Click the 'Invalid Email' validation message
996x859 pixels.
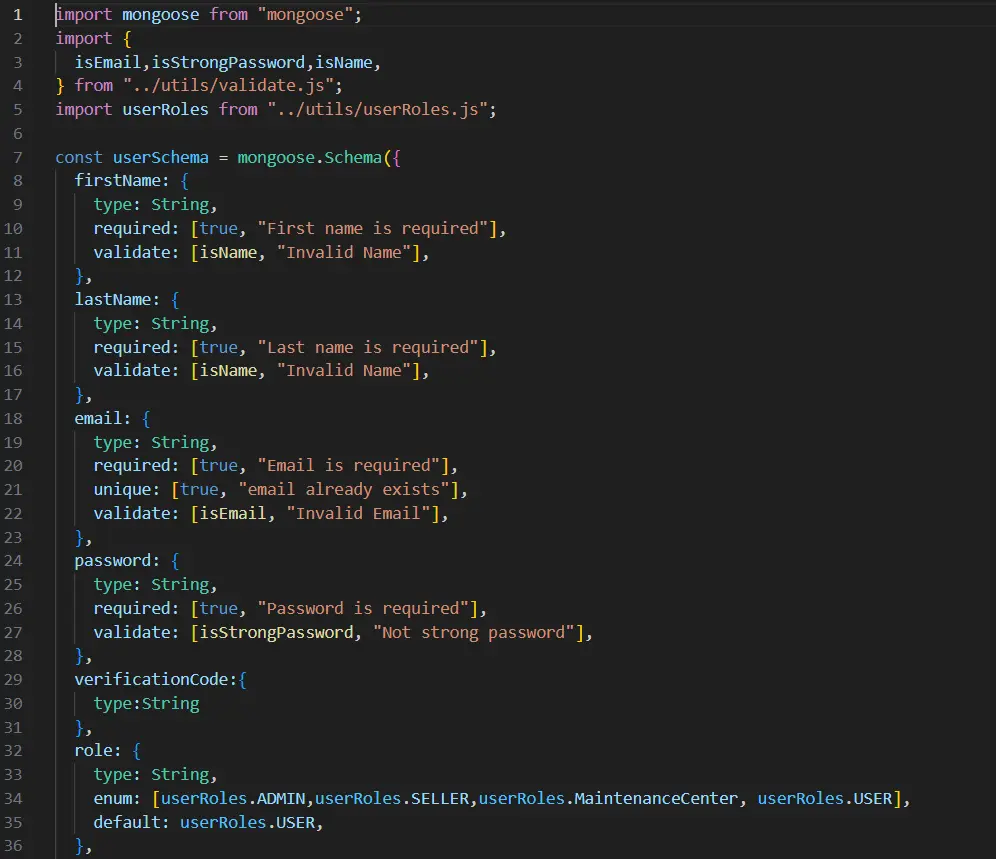(x=363, y=513)
